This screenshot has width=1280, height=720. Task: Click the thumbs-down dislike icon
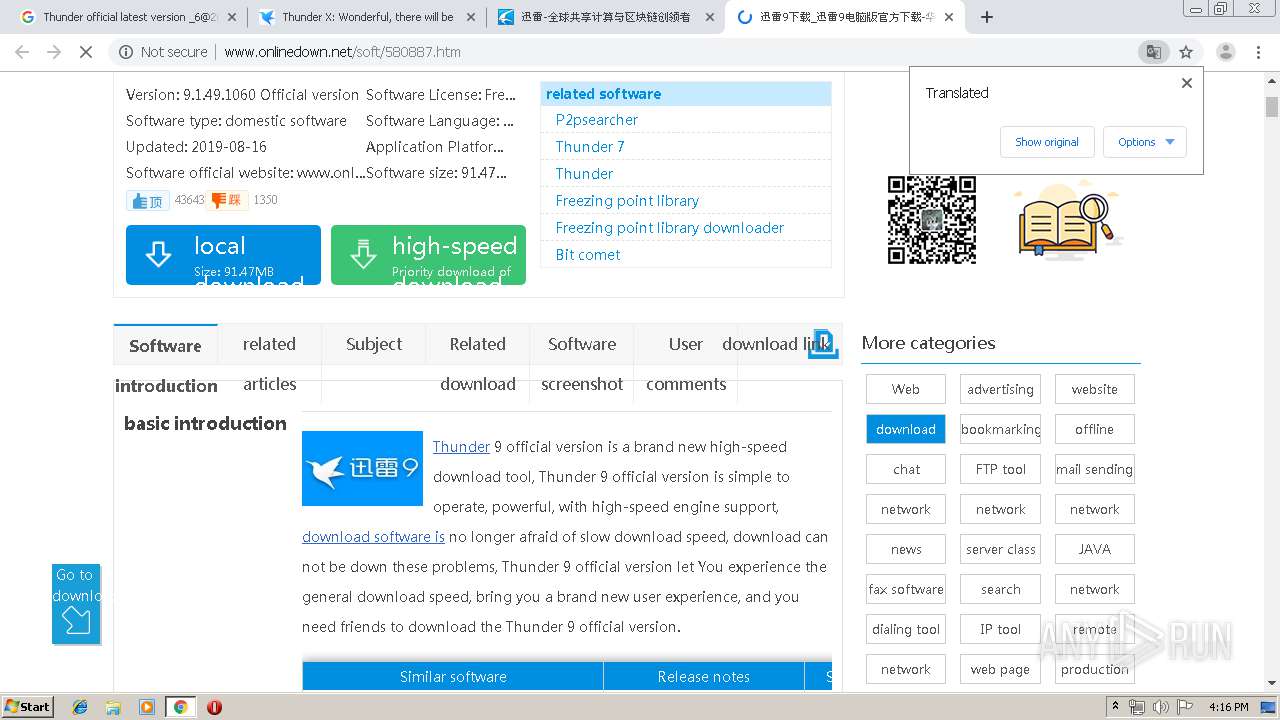(x=227, y=200)
